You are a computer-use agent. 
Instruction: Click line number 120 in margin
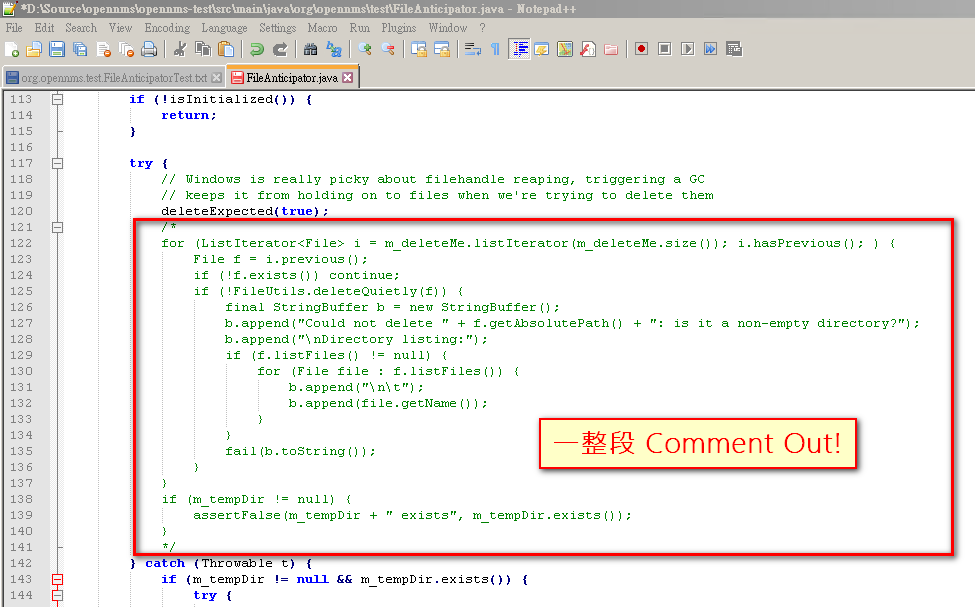[x=21, y=211]
